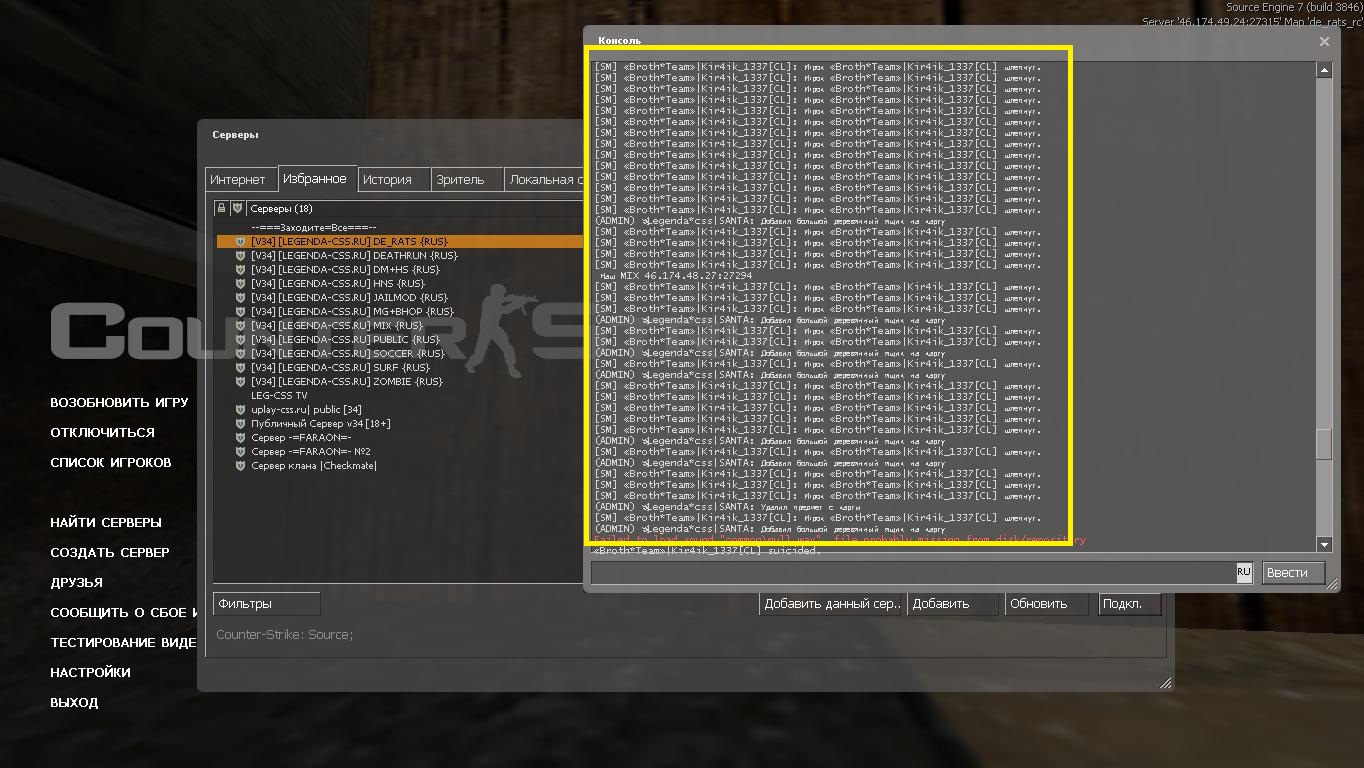Click the shield icon next to MG+BHOP server
Image resolution: width=1364 pixels, height=768 pixels.
coord(240,311)
